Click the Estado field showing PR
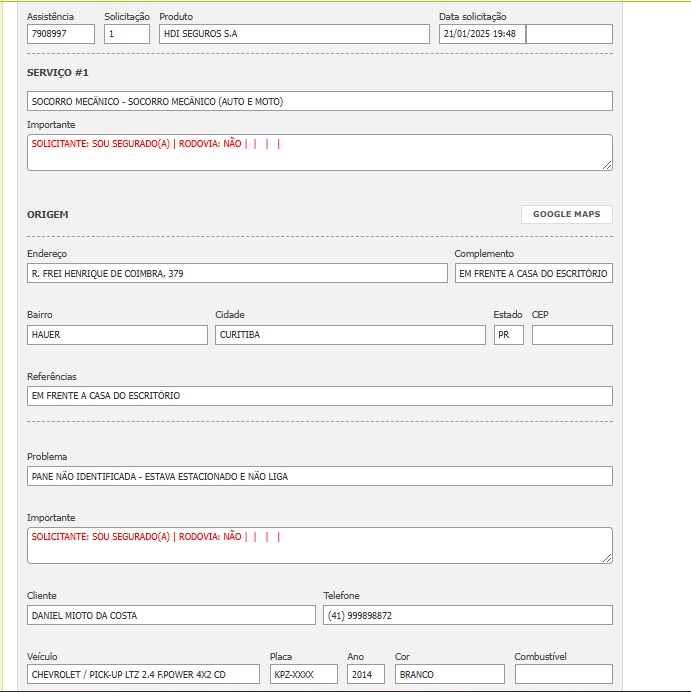This screenshot has width=691, height=692. pyautogui.click(x=508, y=335)
